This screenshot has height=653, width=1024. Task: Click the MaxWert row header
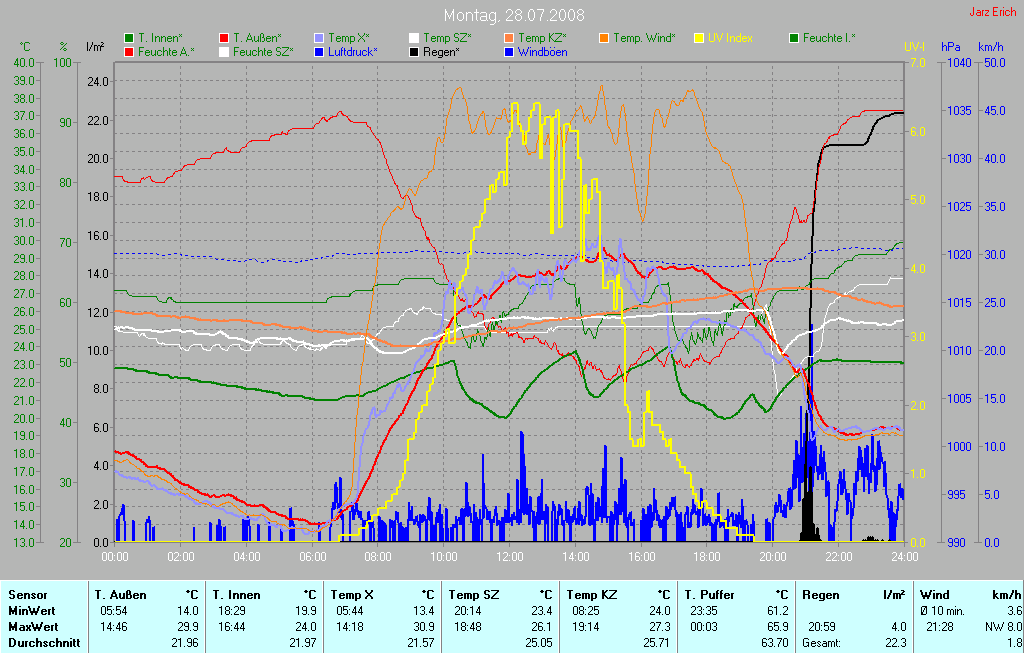33,627
